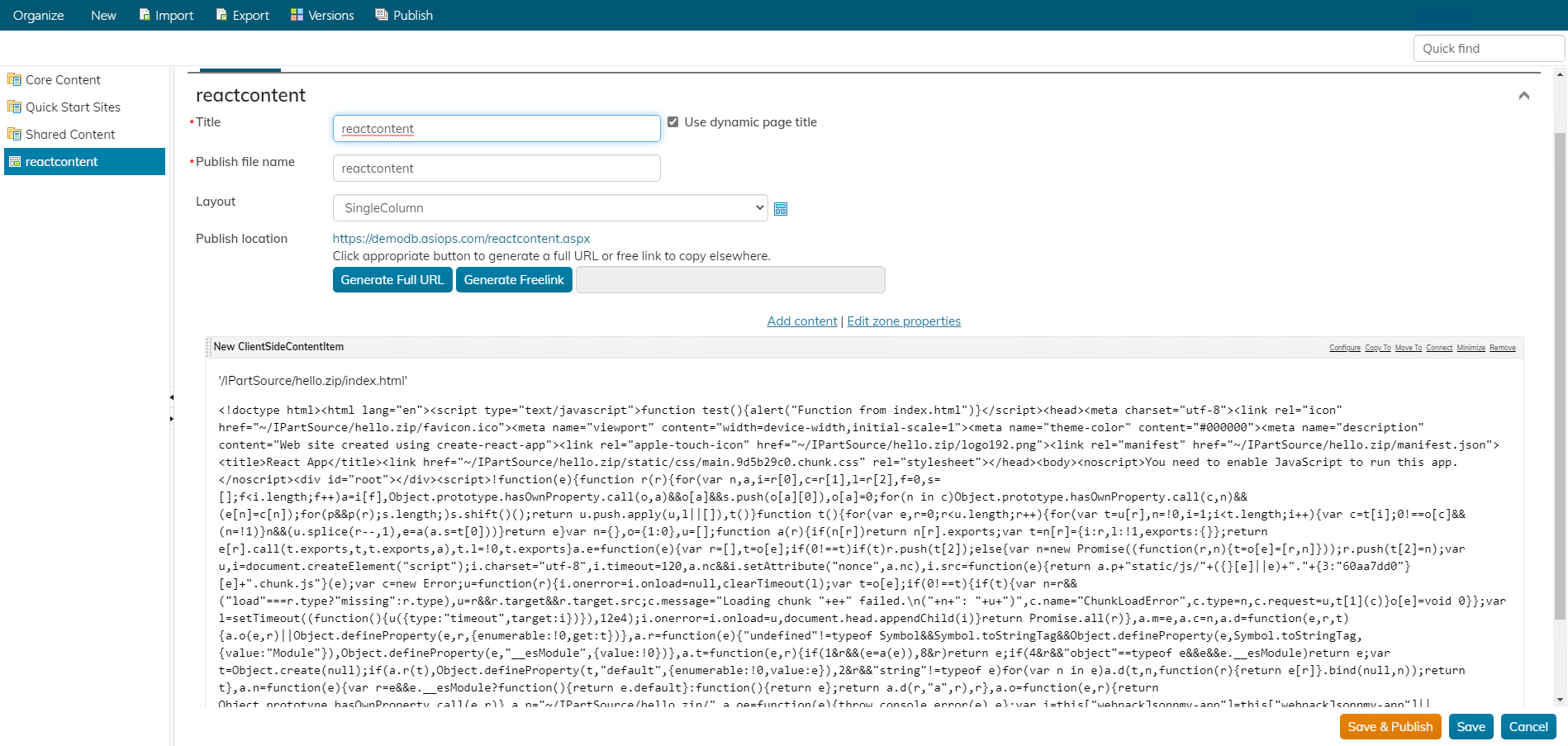The height and width of the screenshot is (746, 1568).
Task: Open the Shared Content folder
Action: coord(70,134)
